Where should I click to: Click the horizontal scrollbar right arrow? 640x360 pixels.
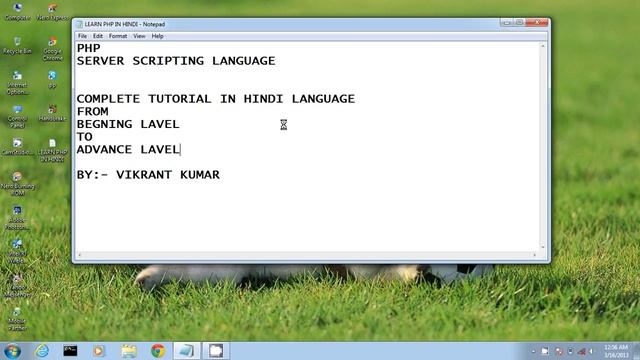(535, 255)
